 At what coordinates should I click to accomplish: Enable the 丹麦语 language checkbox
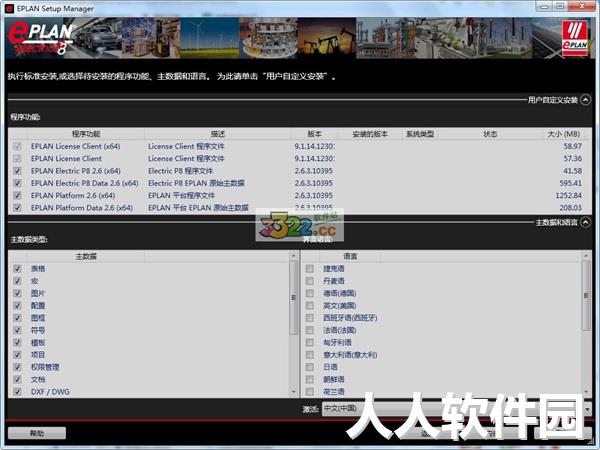[310, 281]
